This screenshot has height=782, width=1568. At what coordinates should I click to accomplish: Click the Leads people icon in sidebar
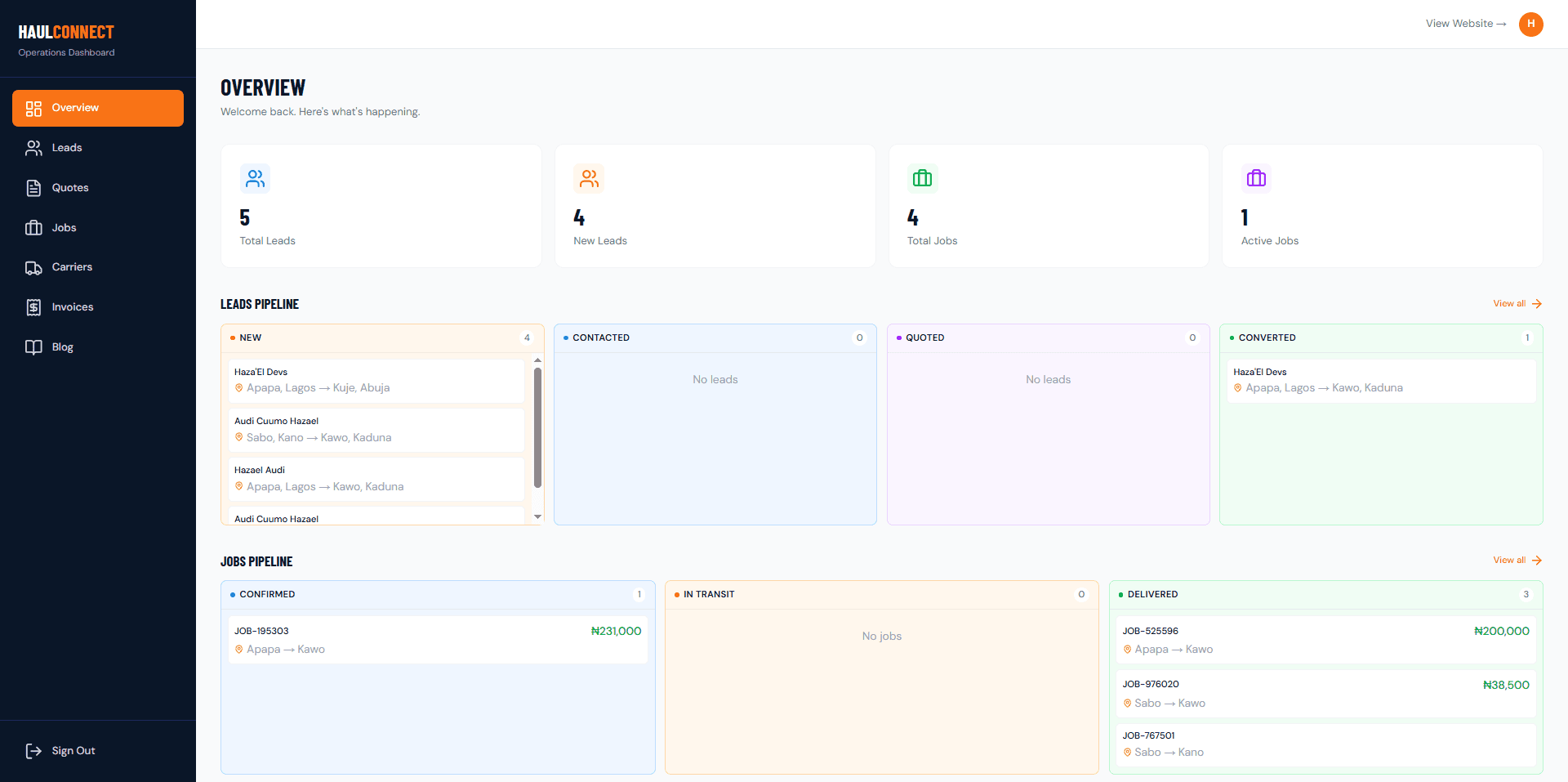(33, 148)
